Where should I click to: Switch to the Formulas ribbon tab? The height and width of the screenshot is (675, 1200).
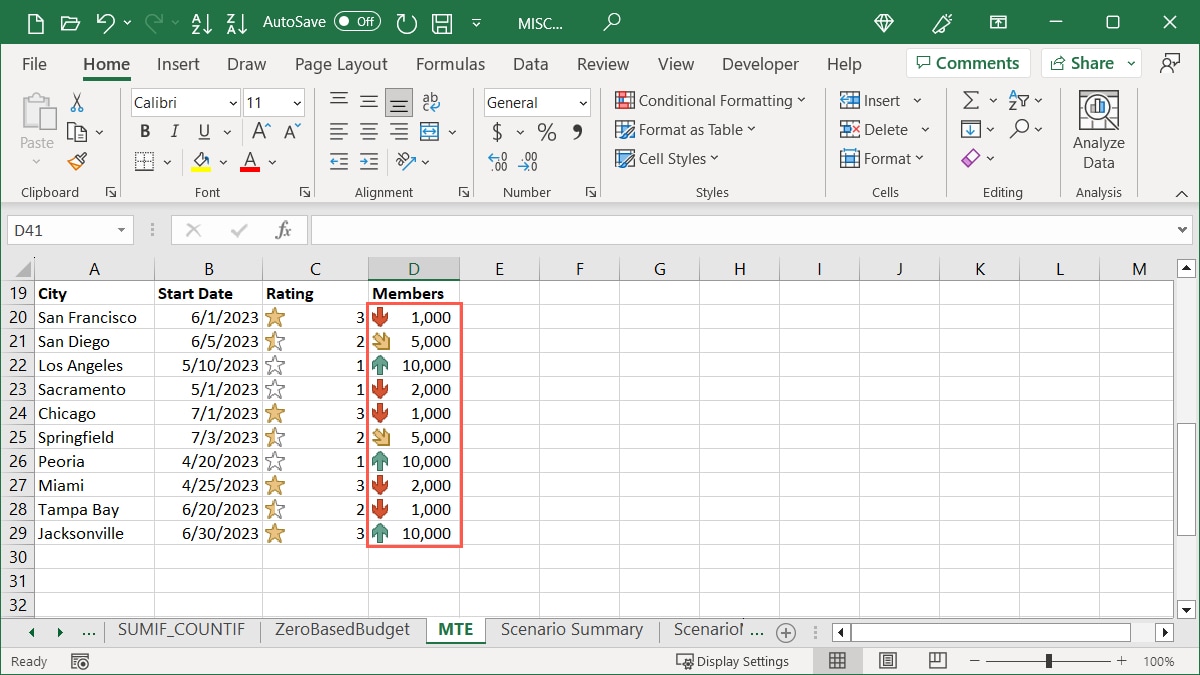[450, 63]
